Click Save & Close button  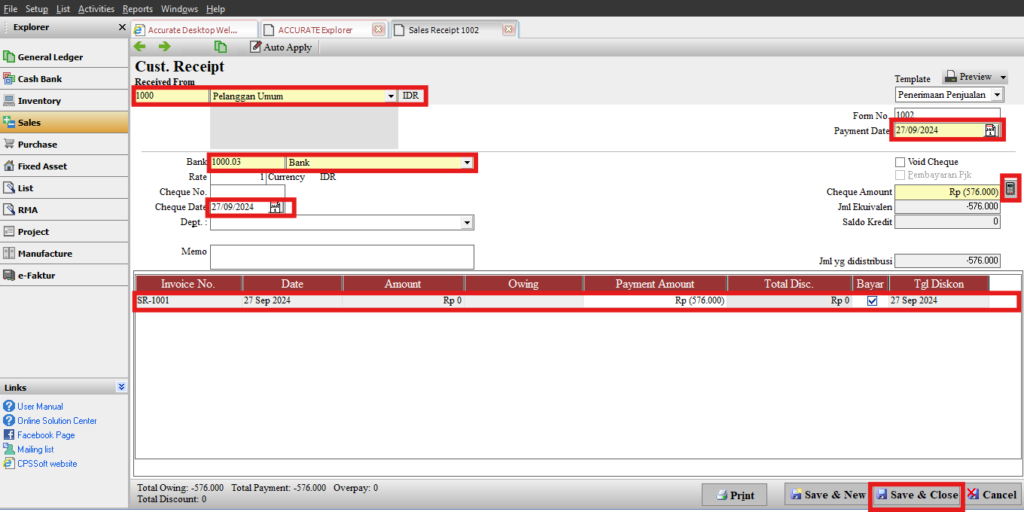pyautogui.click(x=917, y=495)
